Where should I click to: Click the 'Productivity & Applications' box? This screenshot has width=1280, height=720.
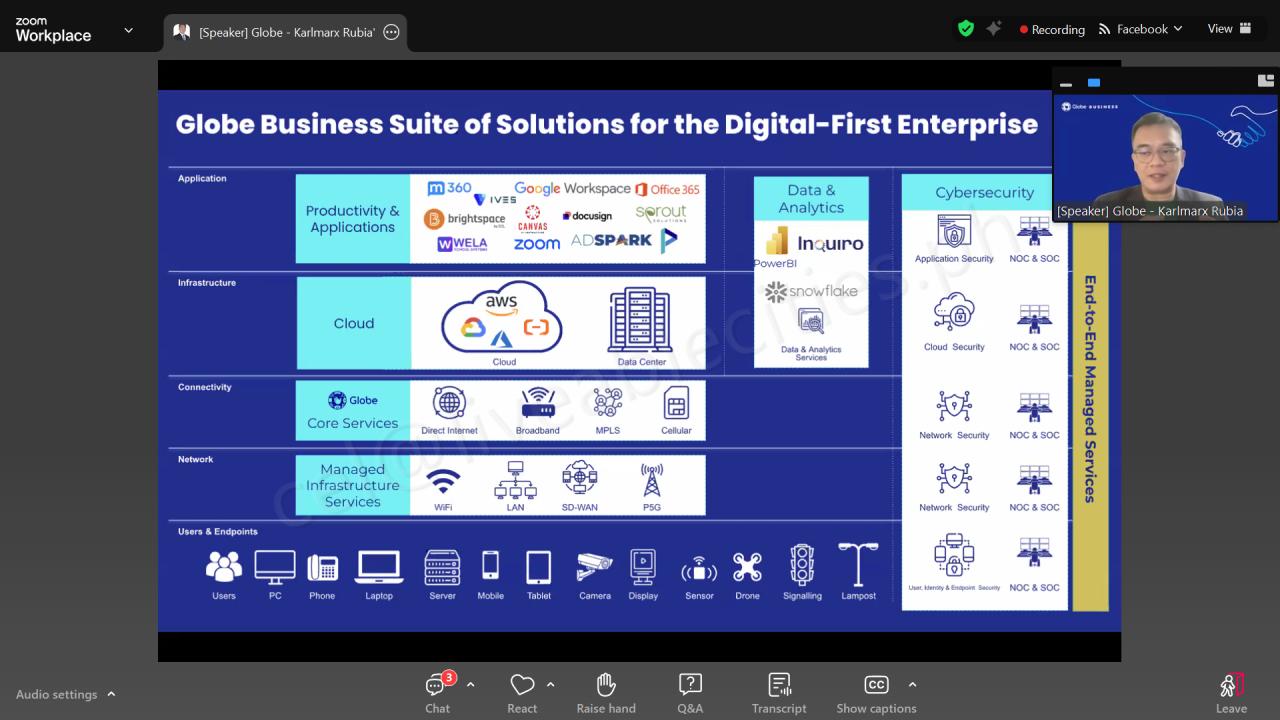(353, 219)
